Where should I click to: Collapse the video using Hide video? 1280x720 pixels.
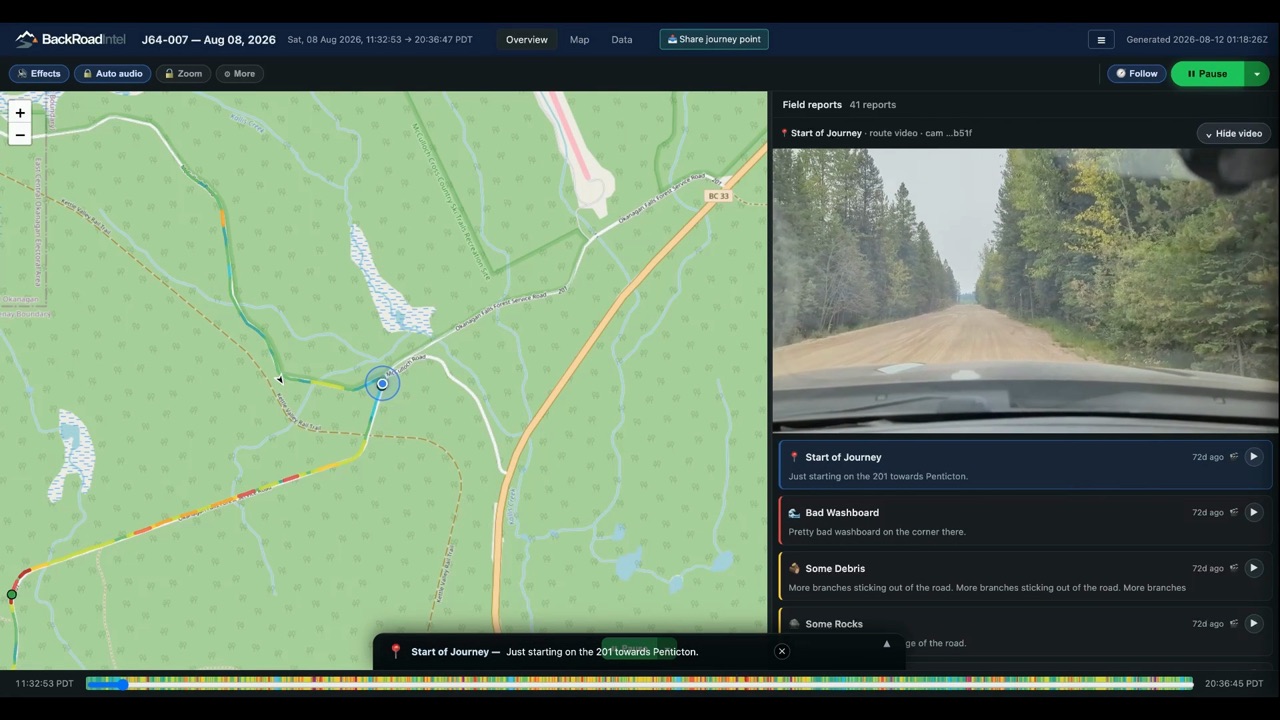point(1233,133)
